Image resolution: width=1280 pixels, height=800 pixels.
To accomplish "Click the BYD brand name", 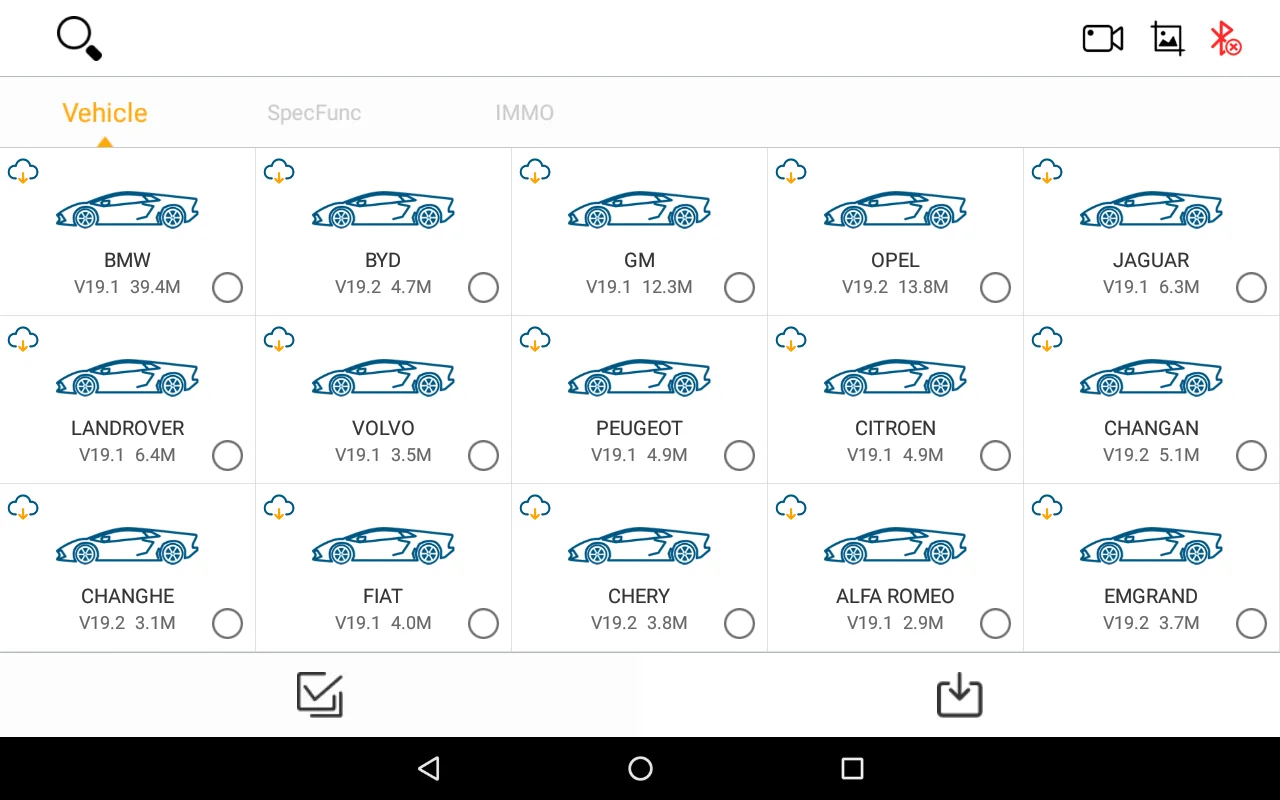I will tap(383, 260).
